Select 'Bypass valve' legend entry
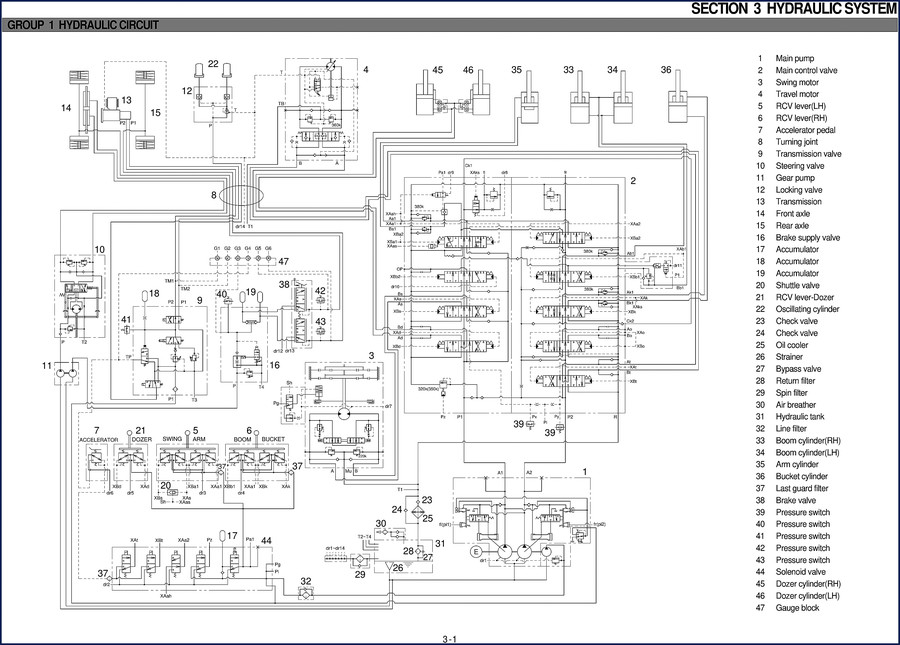This screenshot has height=645, width=900. (798, 369)
